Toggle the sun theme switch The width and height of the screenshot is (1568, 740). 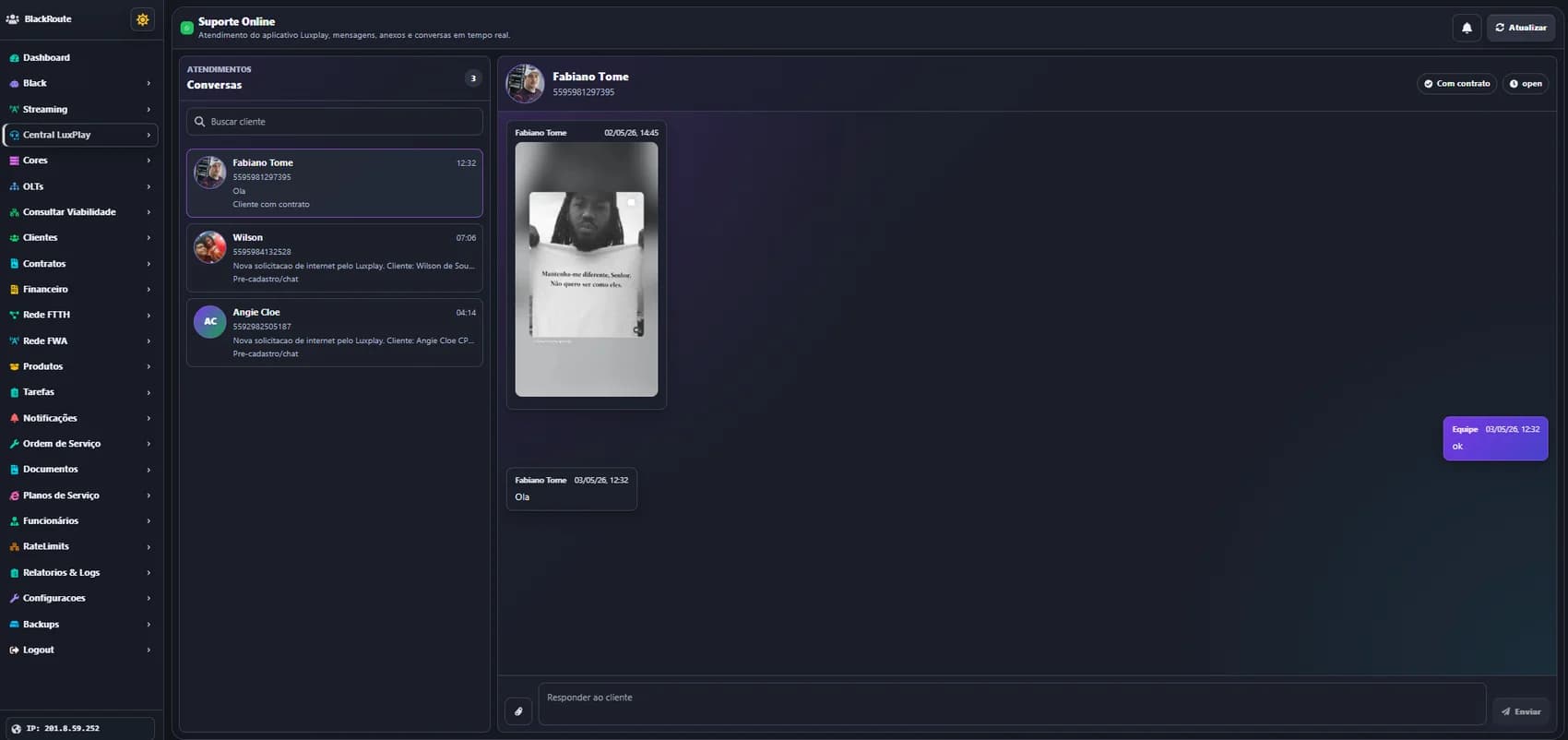pyautogui.click(x=143, y=19)
